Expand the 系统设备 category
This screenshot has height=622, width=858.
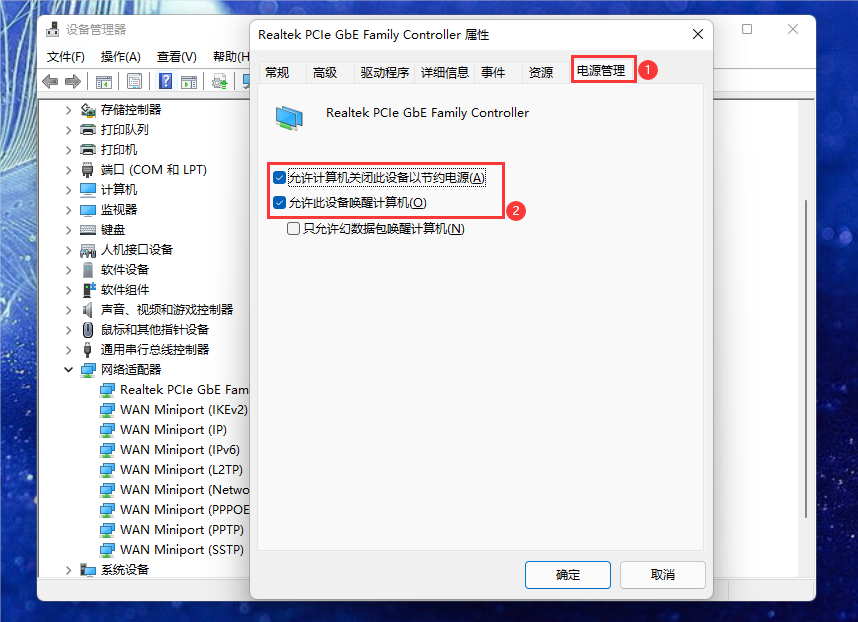(x=68, y=570)
